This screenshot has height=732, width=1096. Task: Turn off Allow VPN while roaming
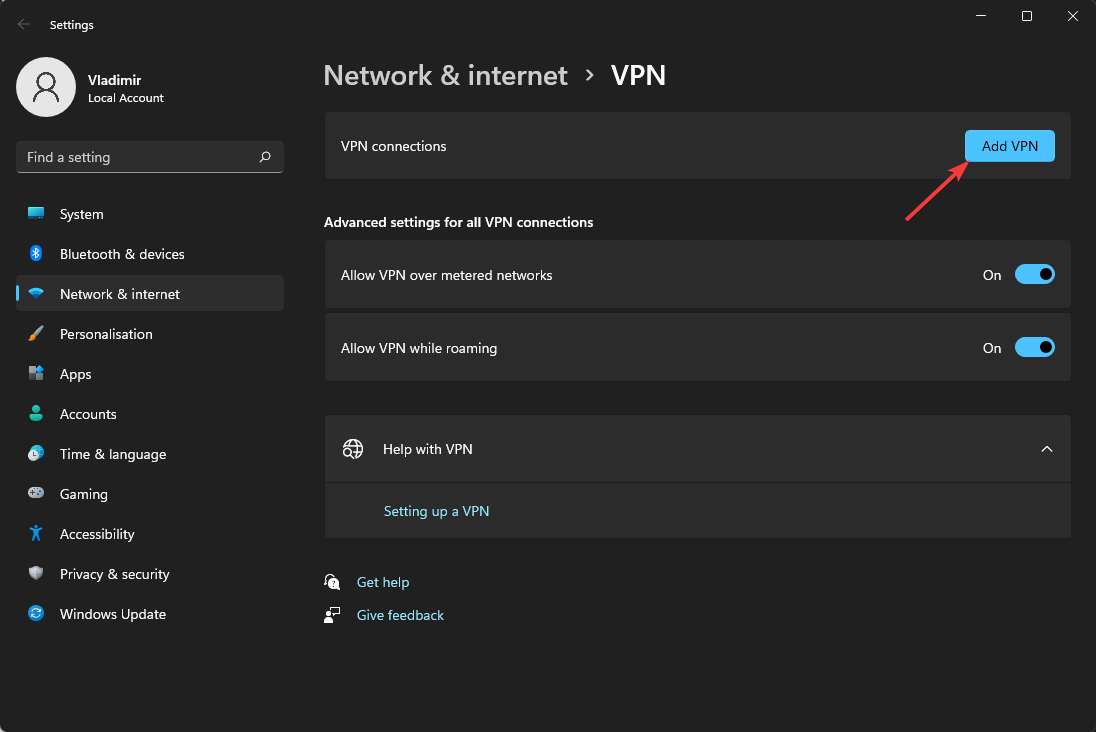click(1034, 348)
